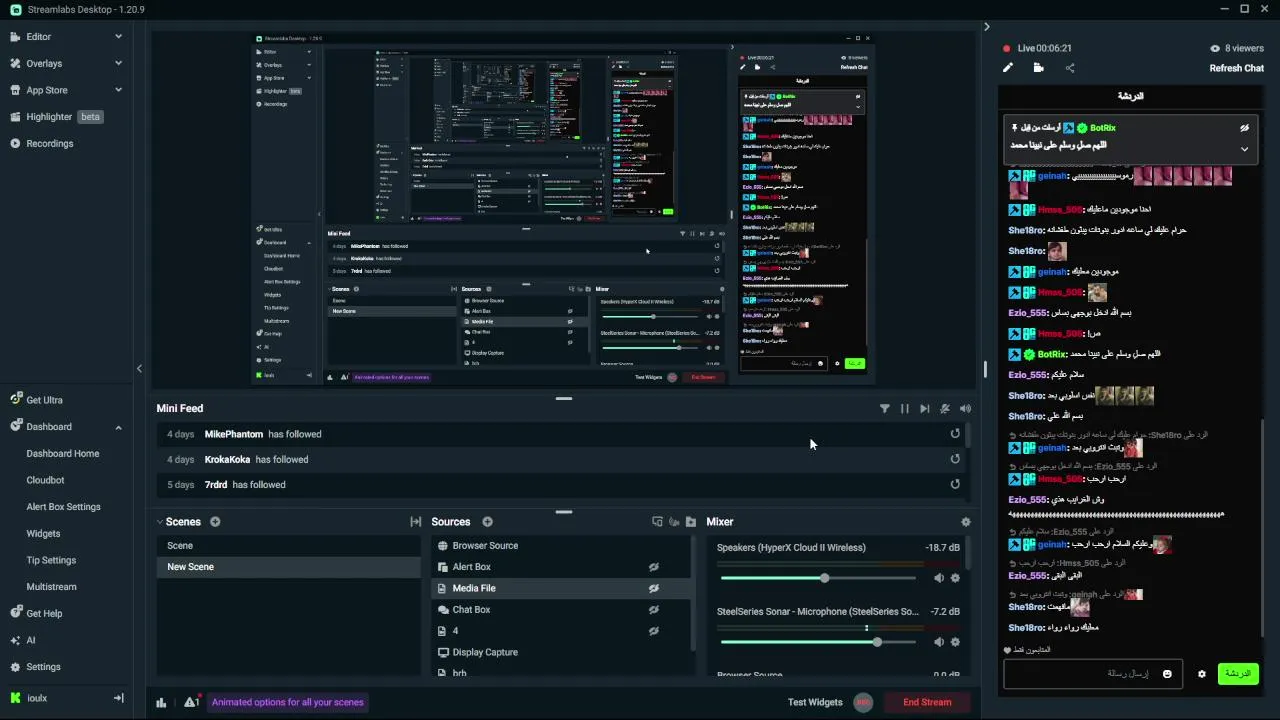This screenshot has width=1280, height=720.
Task: Collapse the Scenes panel chevron
Action: (159, 522)
